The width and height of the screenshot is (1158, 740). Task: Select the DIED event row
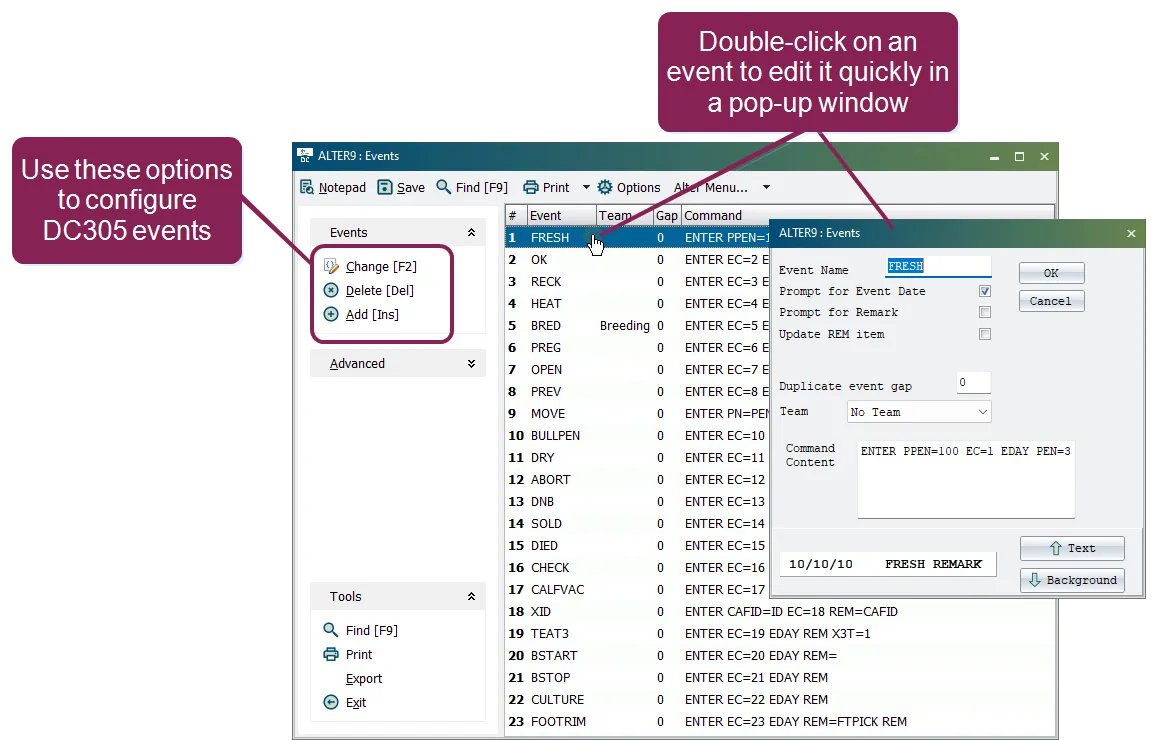[637, 546]
